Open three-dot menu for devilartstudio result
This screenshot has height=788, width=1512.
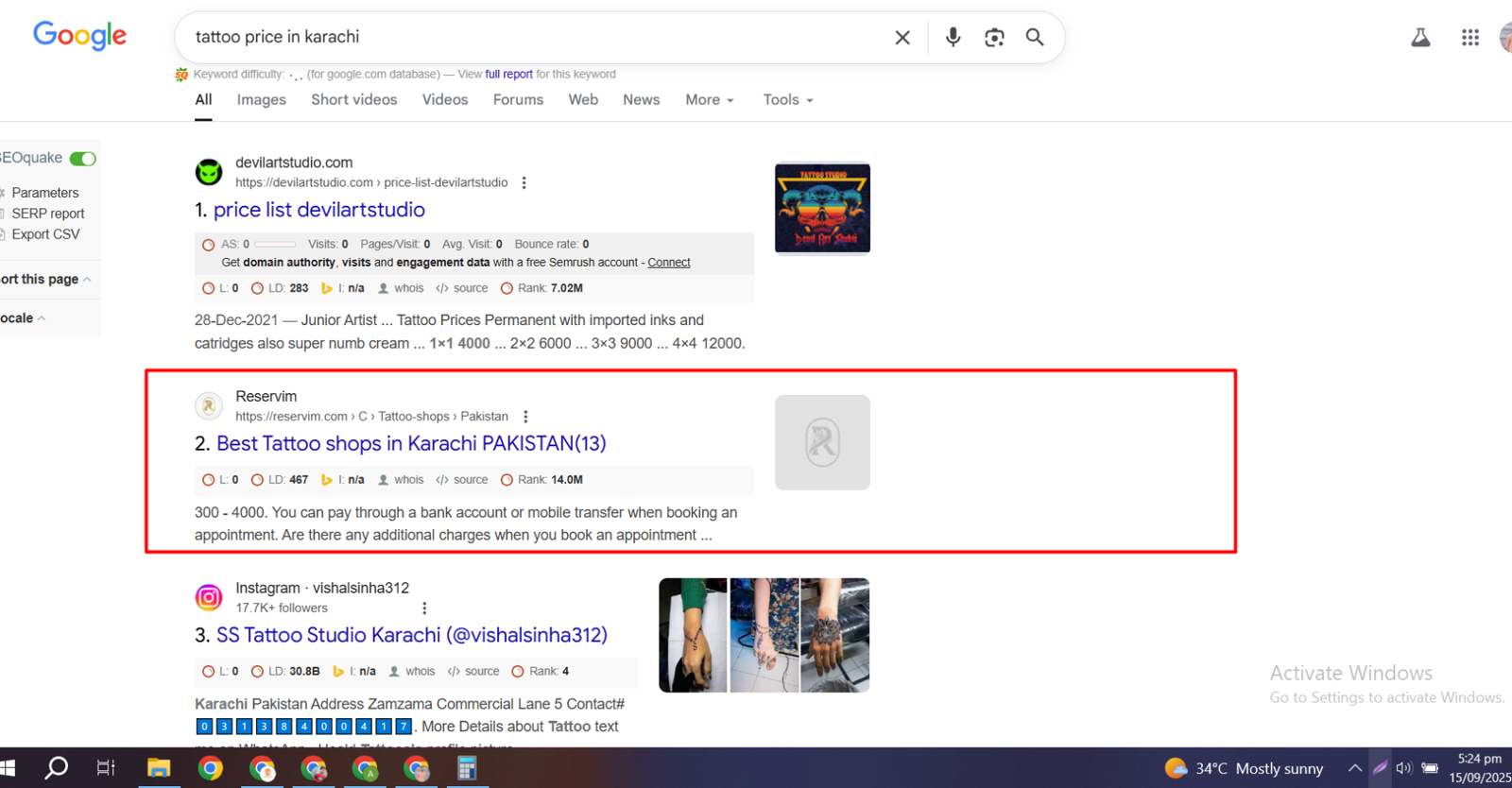click(x=524, y=182)
